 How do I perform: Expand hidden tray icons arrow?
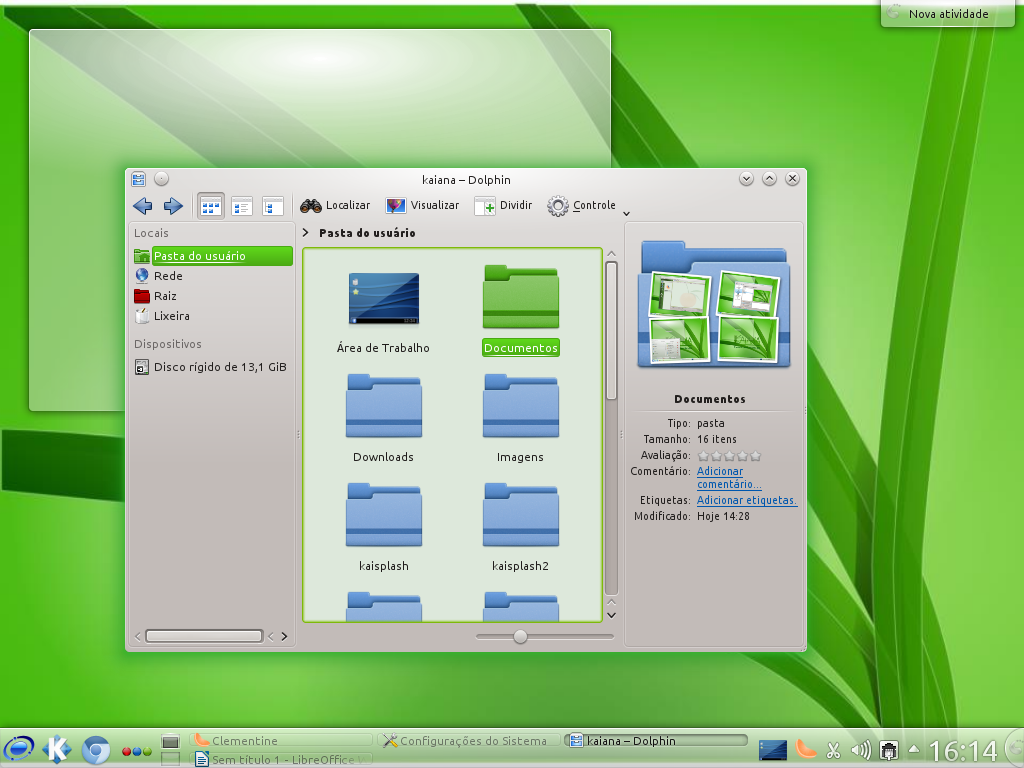(914, 750)
